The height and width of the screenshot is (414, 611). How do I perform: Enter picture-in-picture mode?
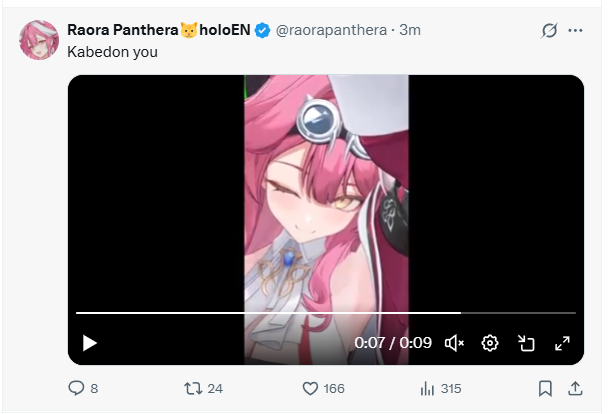point(526,343)
